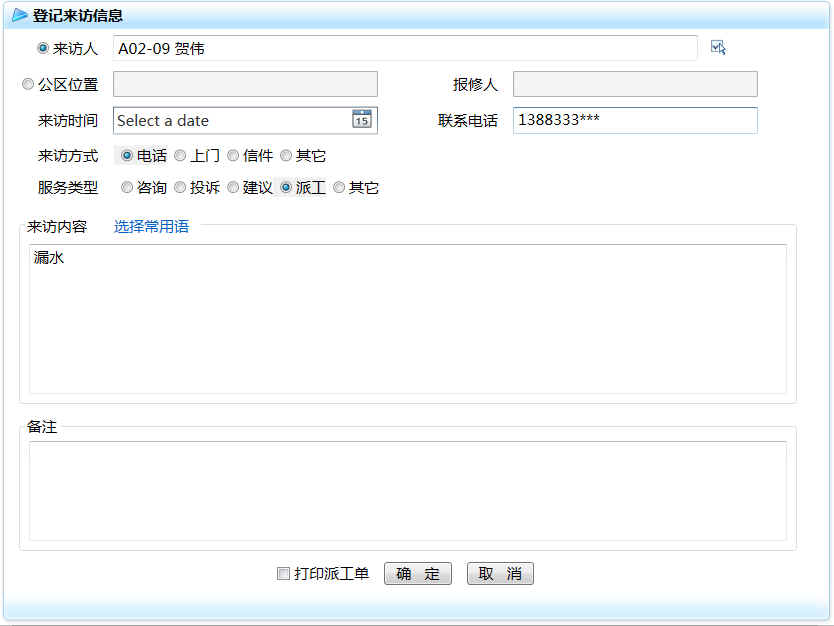The width and height of the screenshot is (834, 626).
Task: Click the 公区位置 input field
Action: click(245, 84)
